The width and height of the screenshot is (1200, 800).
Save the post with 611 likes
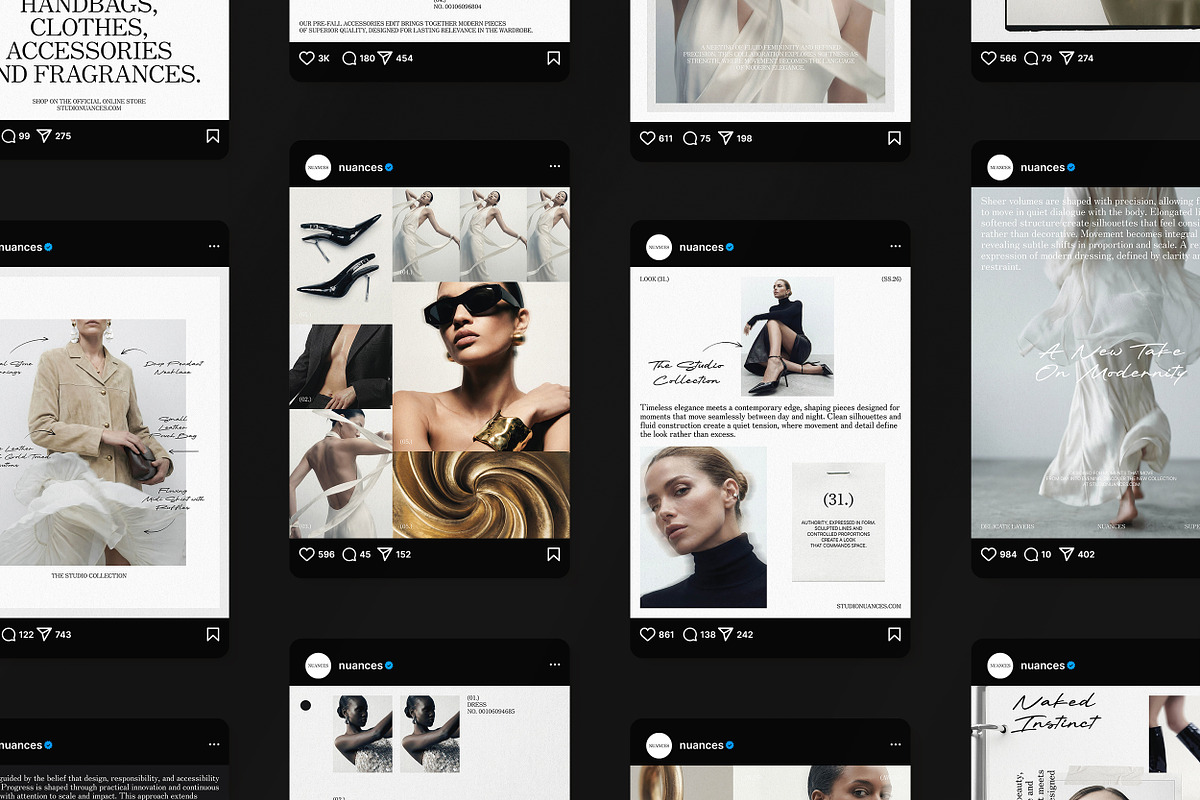coord(894,138)
